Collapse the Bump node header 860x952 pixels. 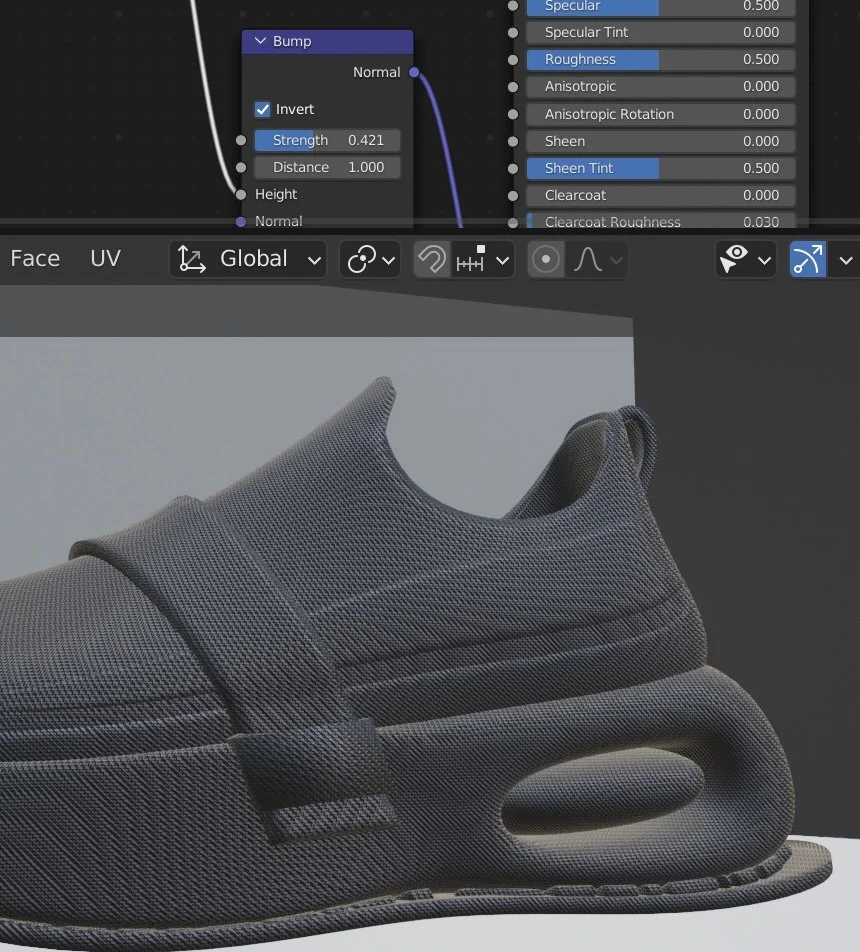(260, 41)
